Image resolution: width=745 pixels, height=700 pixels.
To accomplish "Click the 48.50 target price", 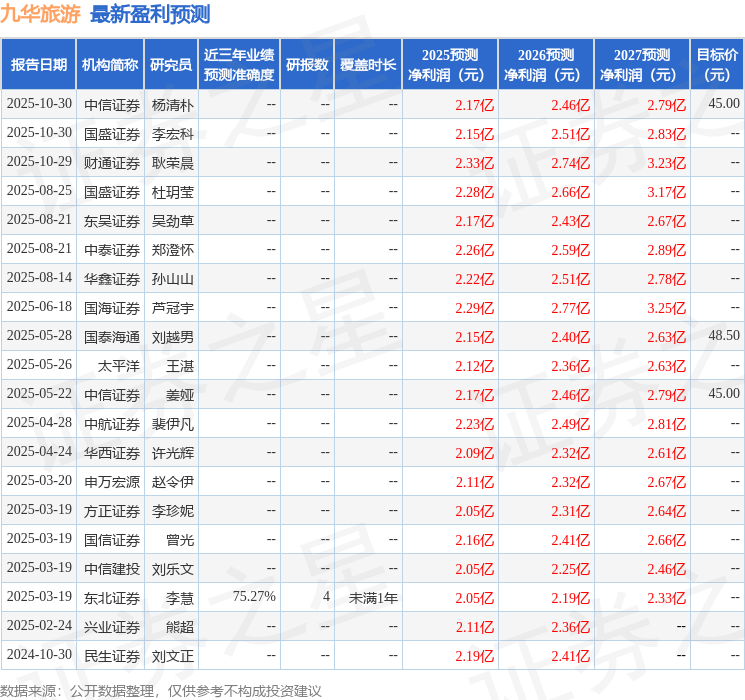I will 724,336.
